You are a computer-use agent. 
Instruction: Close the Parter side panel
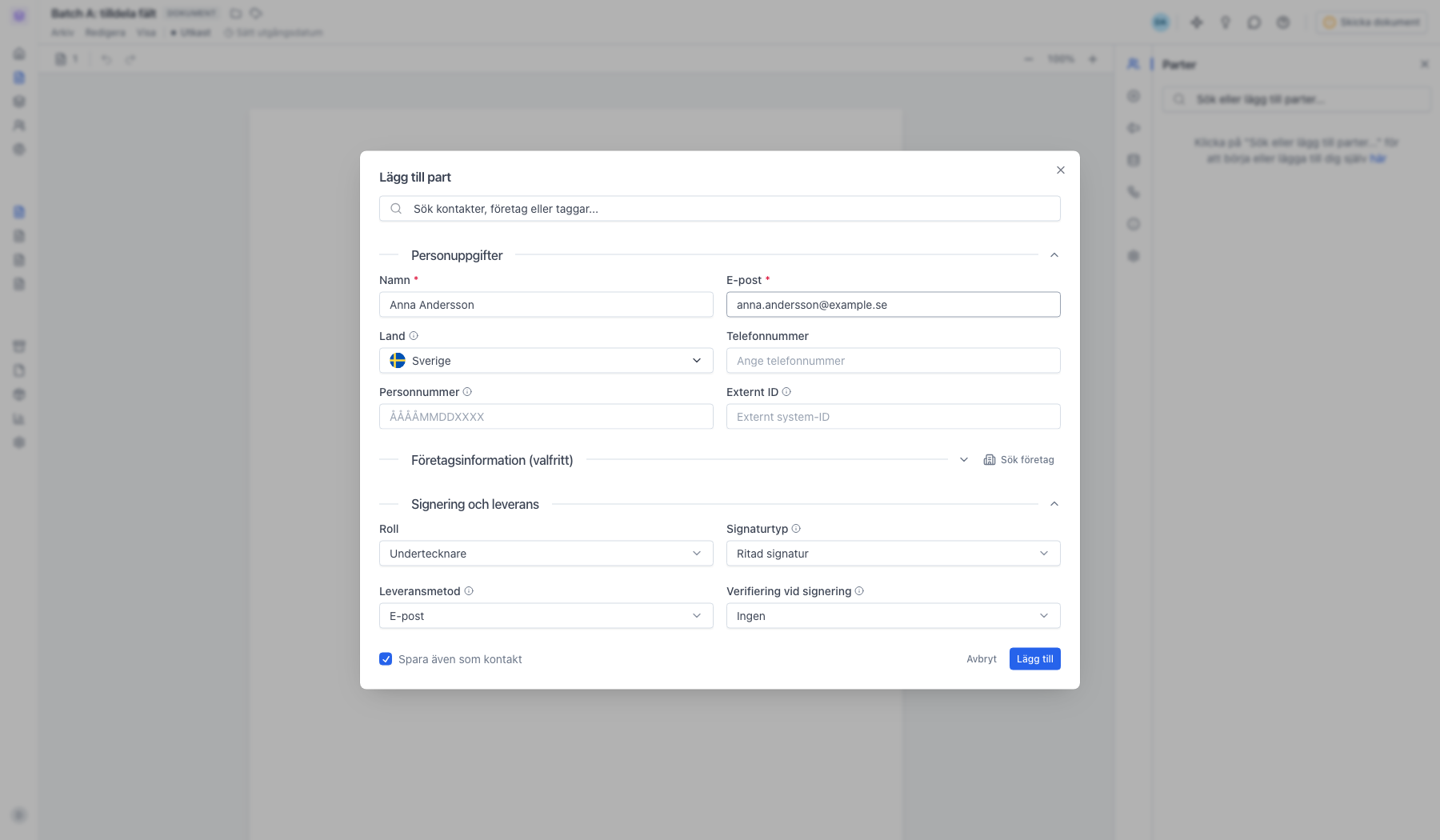click(x=1424, y=64)
